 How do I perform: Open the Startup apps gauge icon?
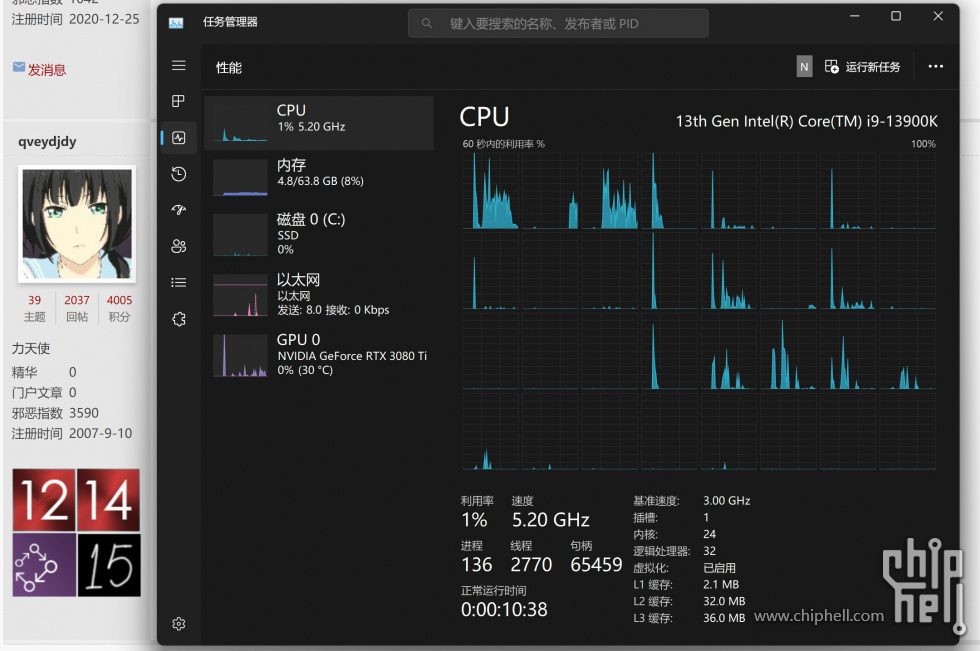pyautogui.click(x=179, y=210)
